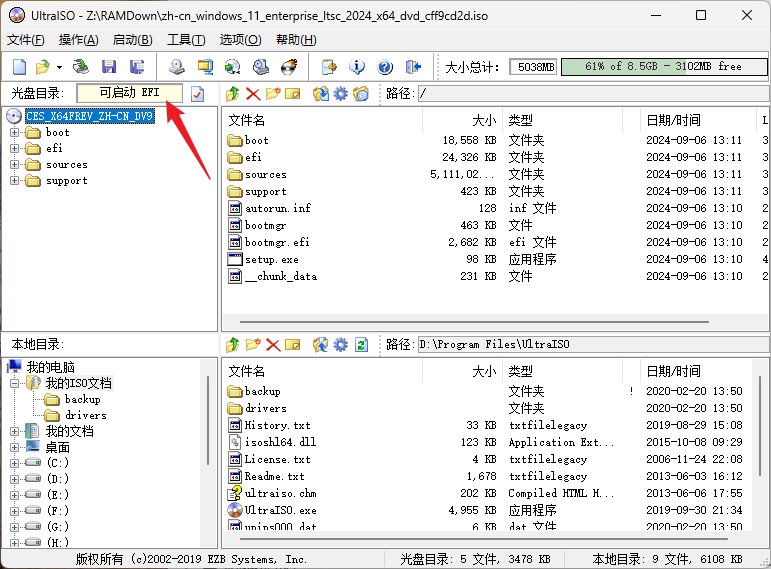Go up a folder in the disc panel
The width and height of the screenshot is (771, 569).
[233, 93]
